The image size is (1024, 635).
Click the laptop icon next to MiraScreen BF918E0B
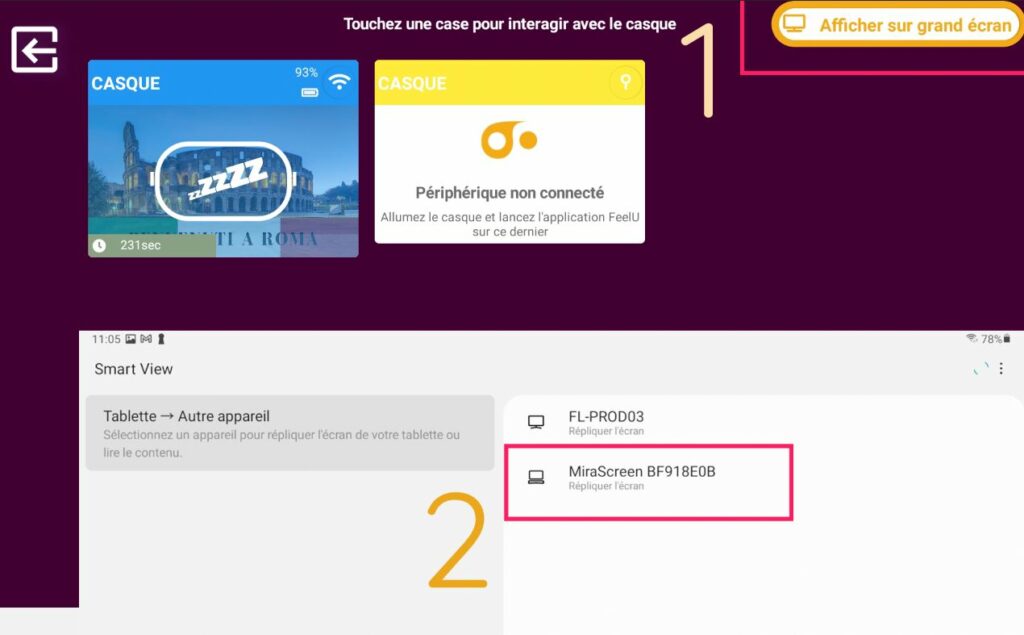pyautogui.click(x=536, y=477)
